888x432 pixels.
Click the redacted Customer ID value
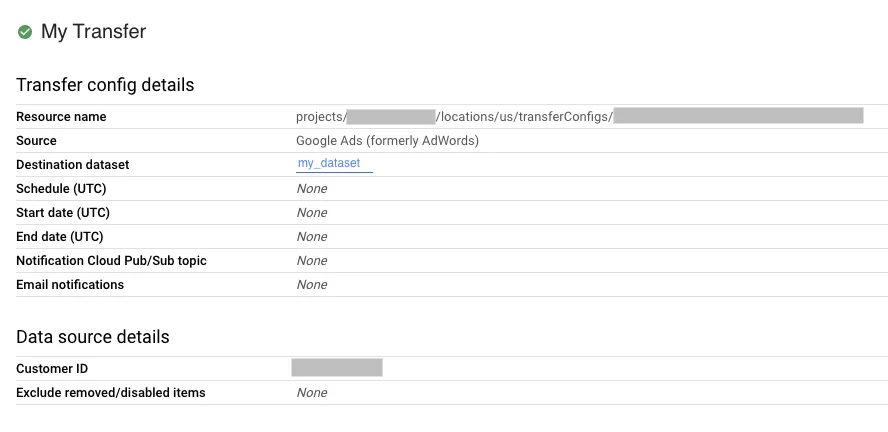(x=337, y=368)
